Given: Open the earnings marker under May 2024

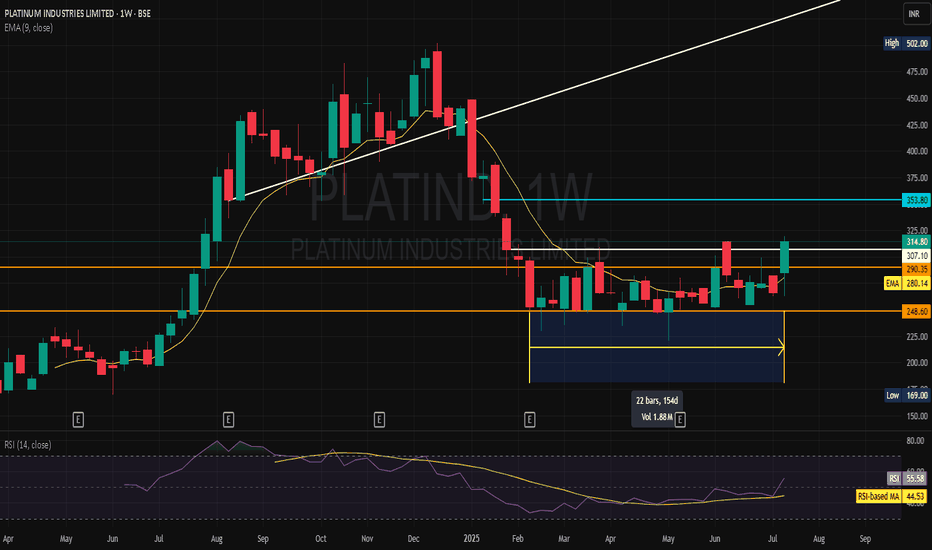Looking at the screenshot, I should click(78, 420).
